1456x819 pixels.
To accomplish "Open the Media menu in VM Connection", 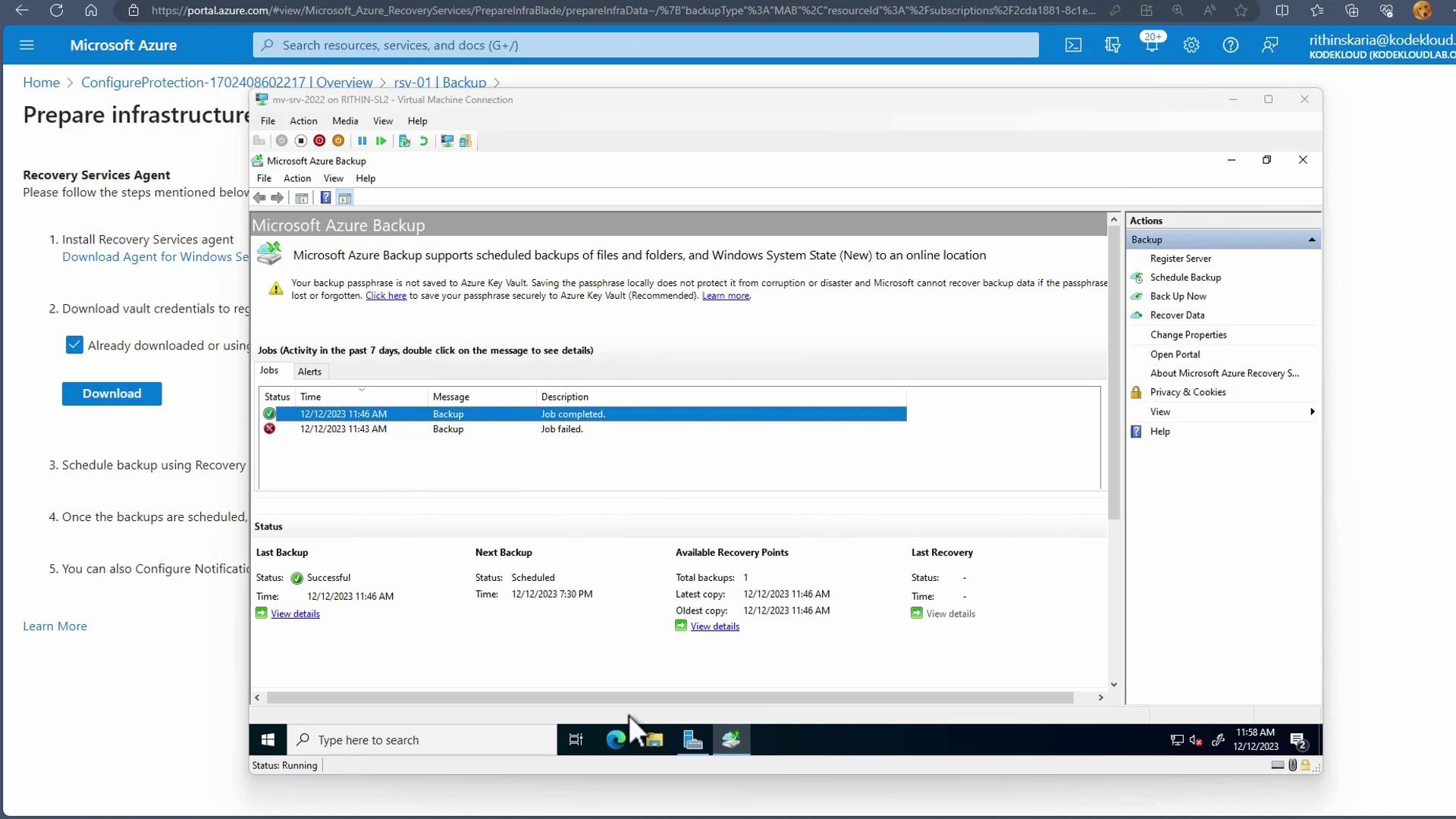I will (345, 121).
